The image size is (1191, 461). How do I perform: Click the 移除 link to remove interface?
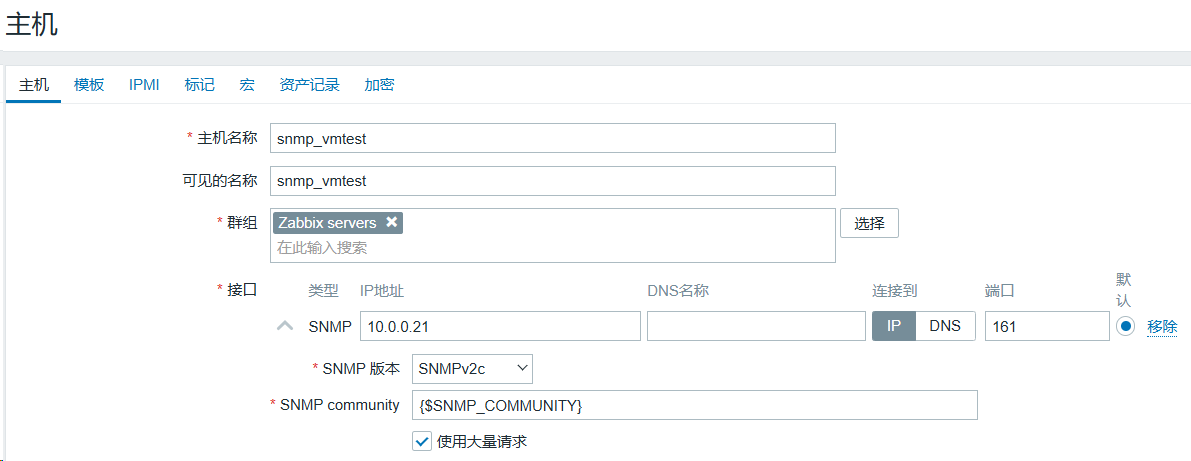point(1162,326)
